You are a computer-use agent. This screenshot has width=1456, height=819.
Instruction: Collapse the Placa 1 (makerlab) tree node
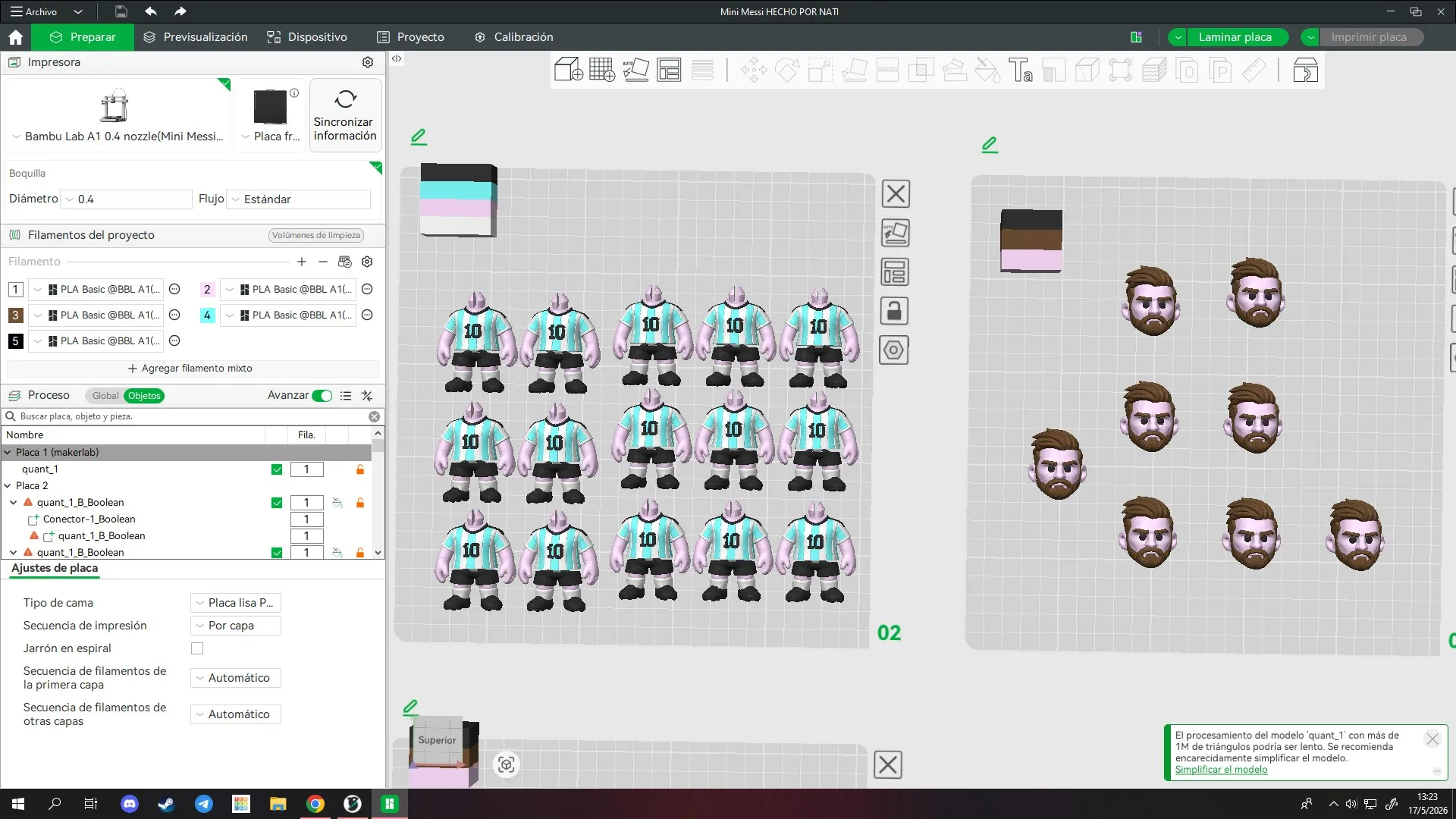tap(8, 453)
